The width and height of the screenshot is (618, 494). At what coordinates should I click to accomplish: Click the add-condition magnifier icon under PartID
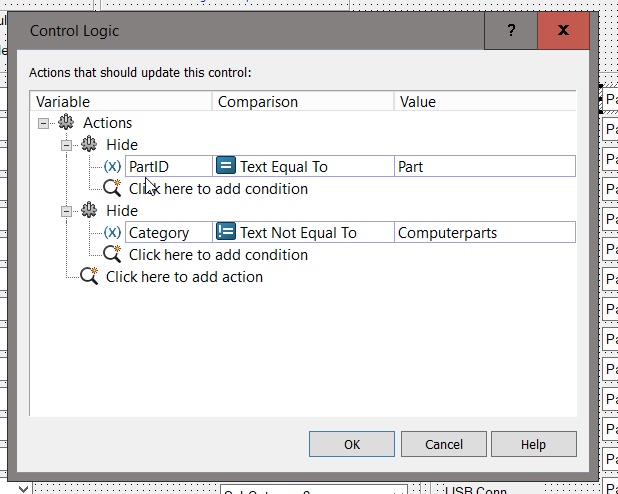tap(112, 188)
